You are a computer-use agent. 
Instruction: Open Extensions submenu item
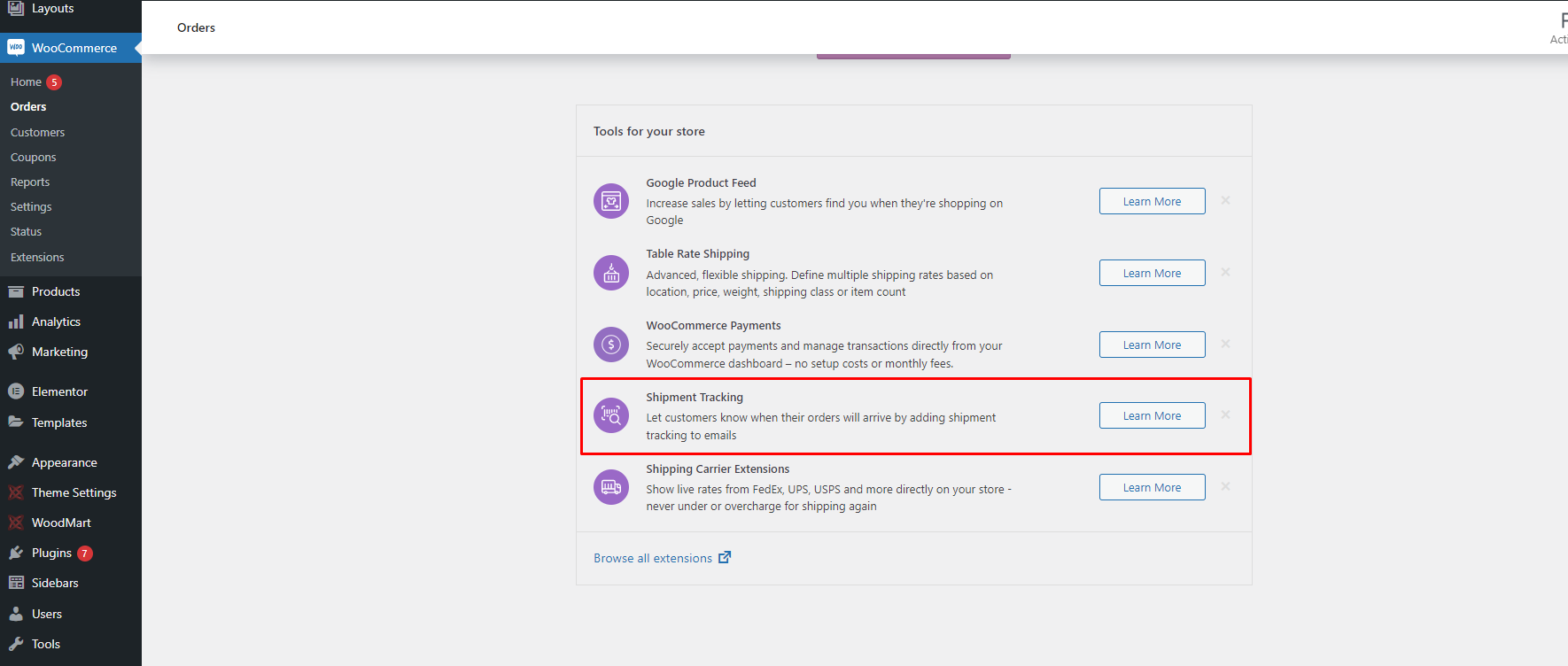(37, 257)
